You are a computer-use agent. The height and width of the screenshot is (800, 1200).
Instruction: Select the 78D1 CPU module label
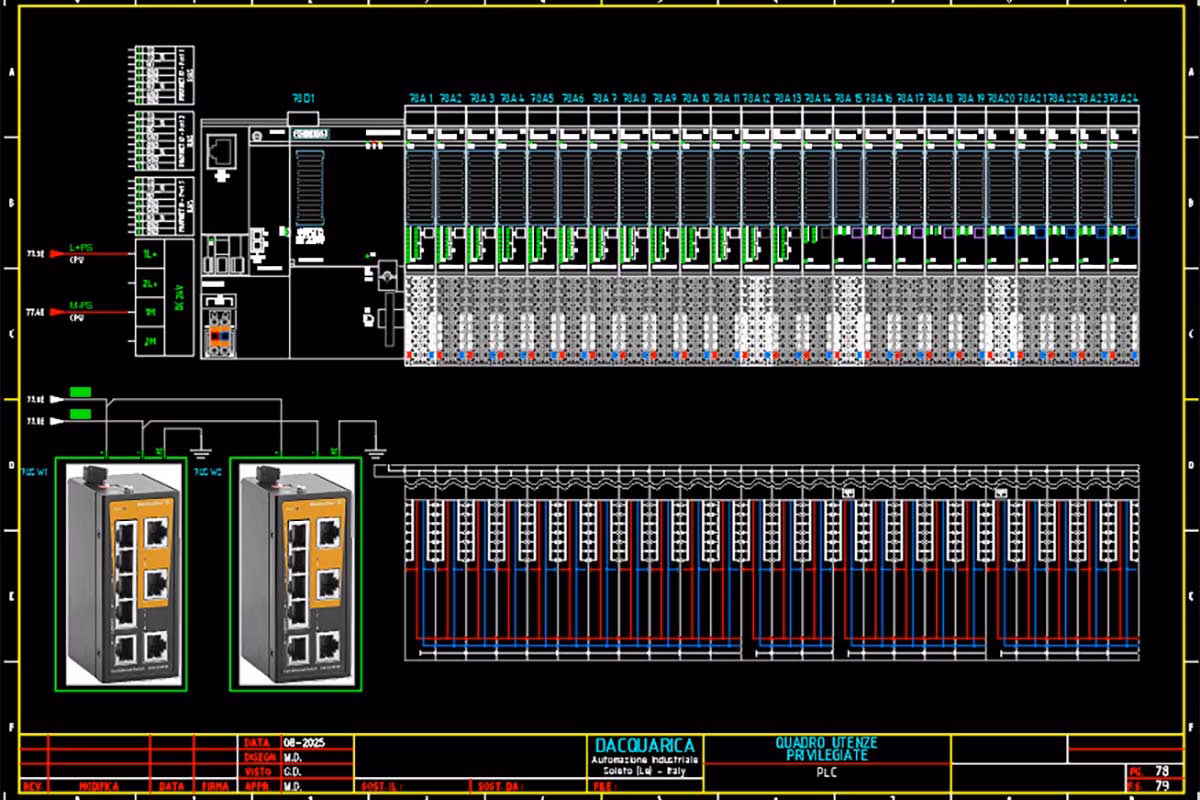[304, 98]
